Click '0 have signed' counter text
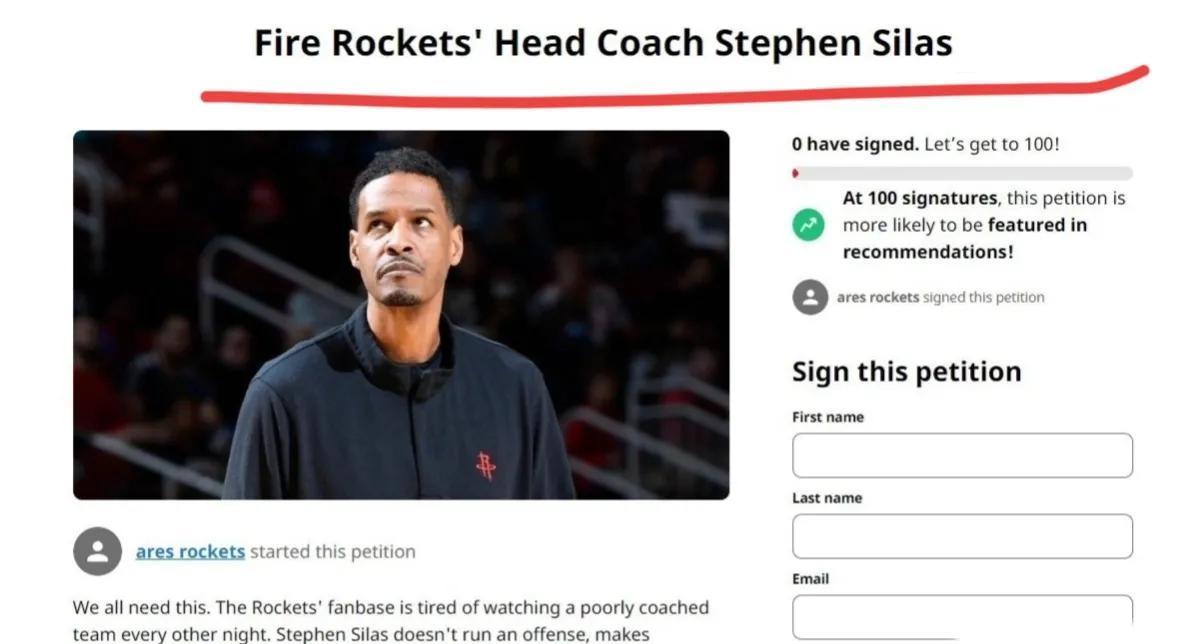Screen dimensions: 1180x644 (x=855, y=144)
